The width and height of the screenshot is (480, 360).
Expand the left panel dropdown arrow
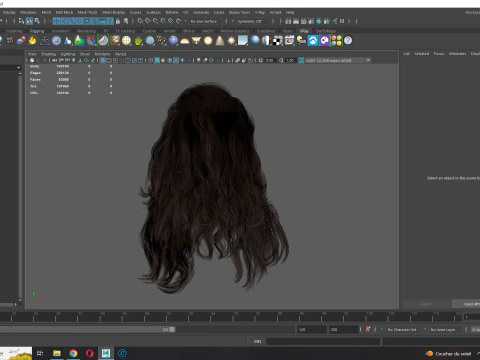18,67
